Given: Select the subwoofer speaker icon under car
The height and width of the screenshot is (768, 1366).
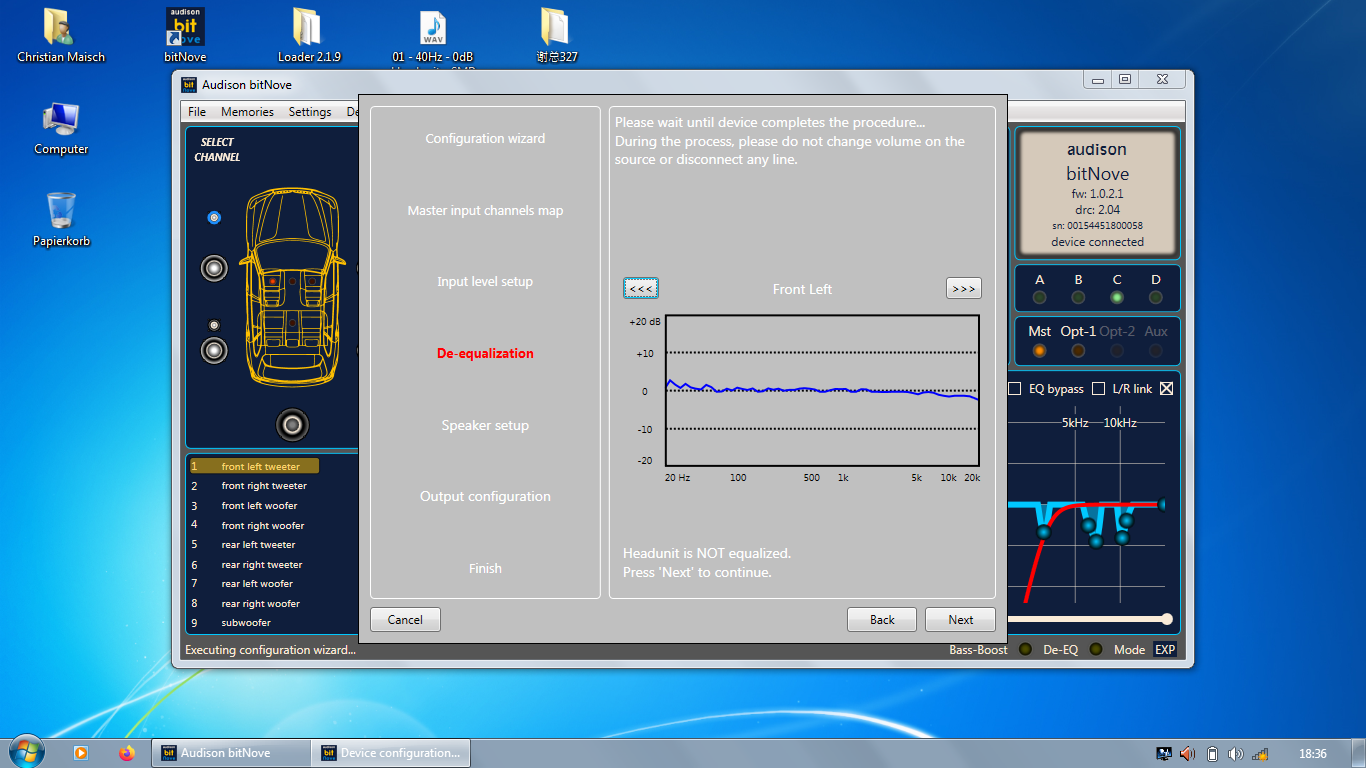Looking at the screenshot, I should [x=292, y=425].
